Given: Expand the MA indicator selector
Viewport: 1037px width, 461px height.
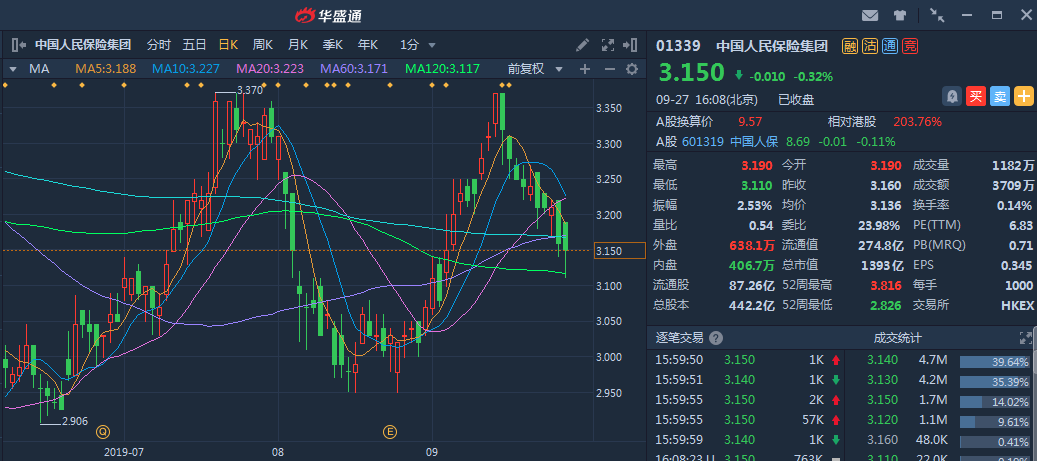Looking at the screenshot, I should 12,69.
